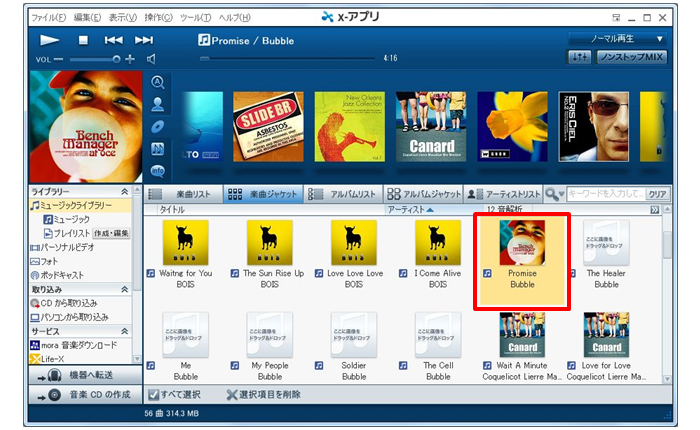
Task: Click the info icon beside album art
Action: pos(158,170)
